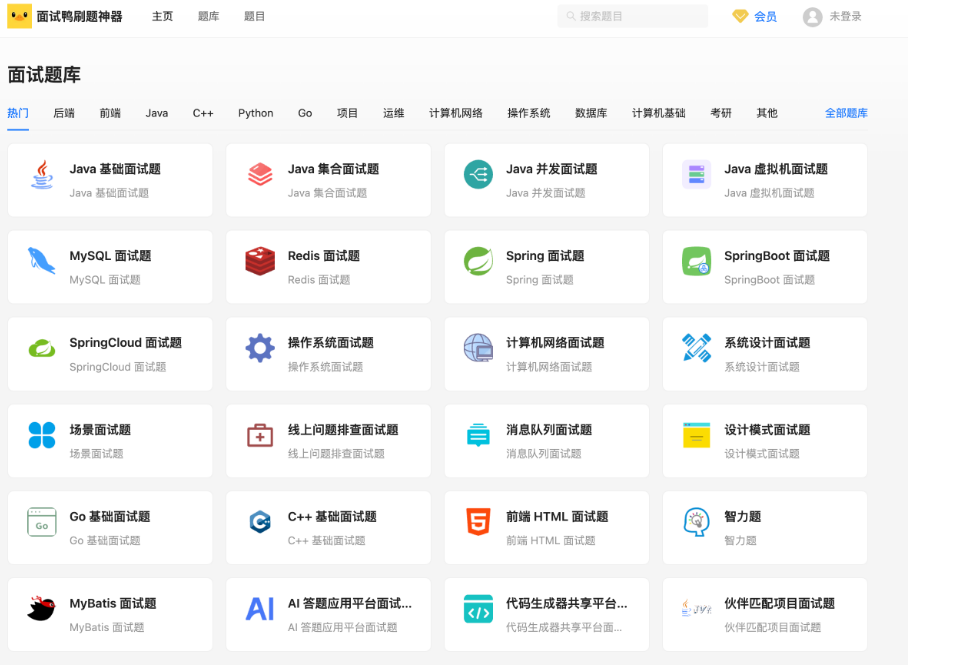The height and width of the screenshot is (665, 972).
Task: Click the 未登录 login text
Action: click(x=846, y=16)
